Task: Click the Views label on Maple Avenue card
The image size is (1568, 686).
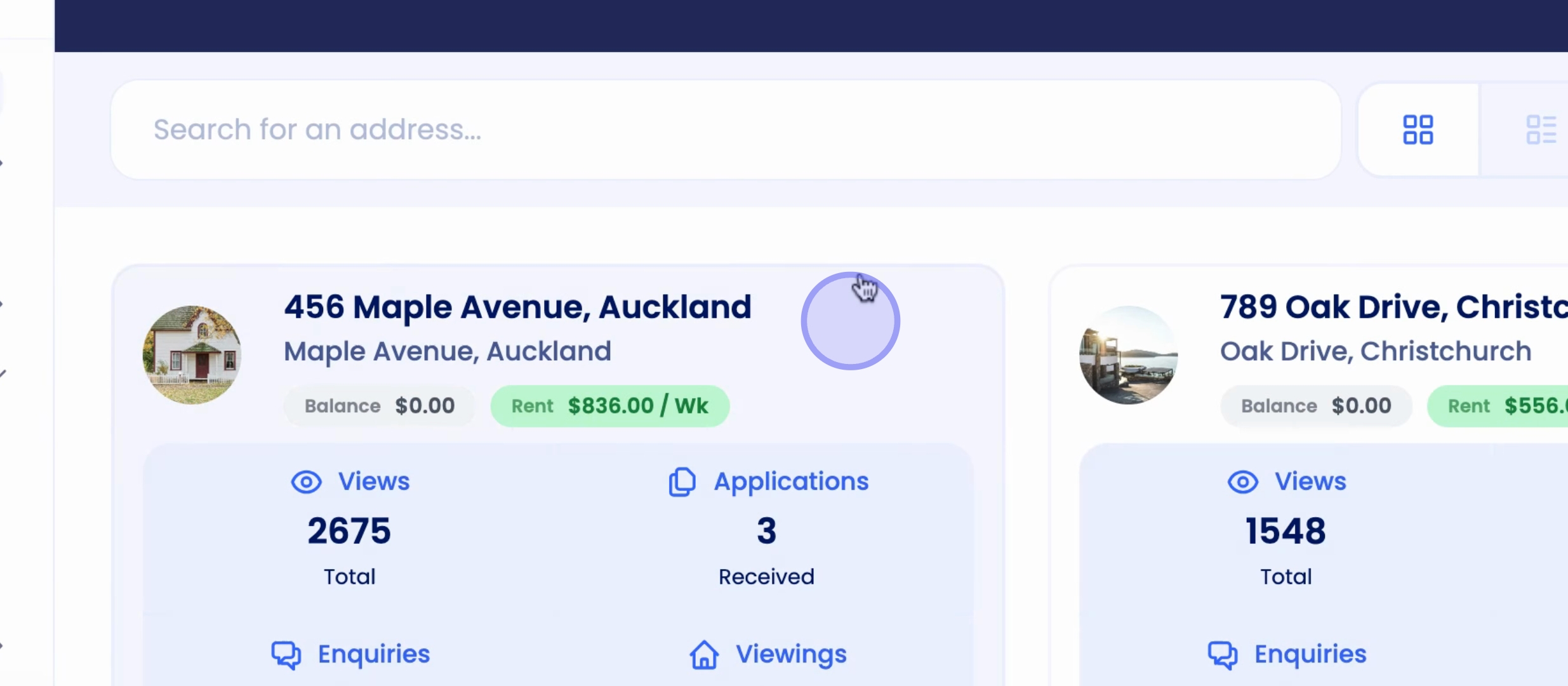Action: (374, 481)
